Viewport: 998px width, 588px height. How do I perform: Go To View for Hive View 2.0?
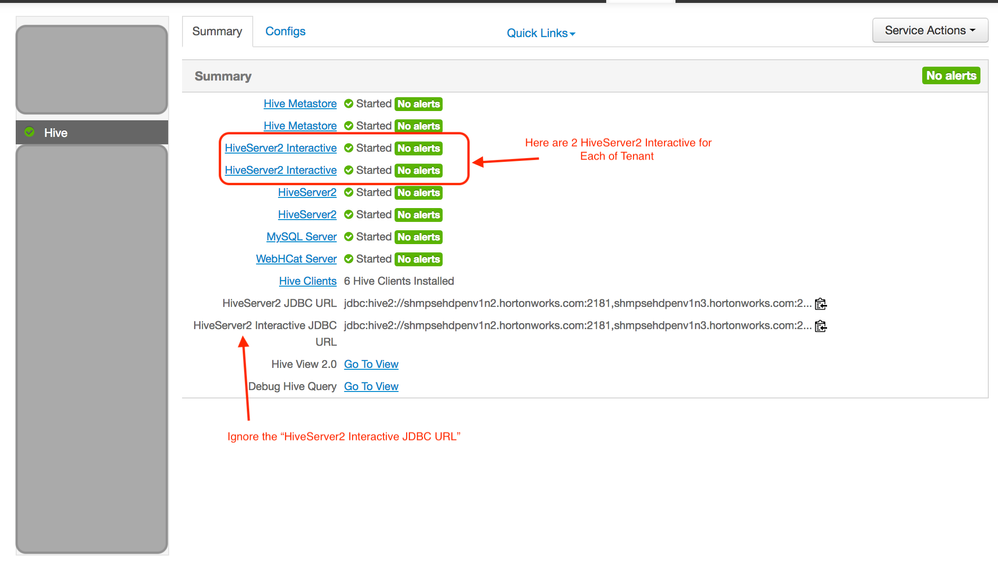tap(371, 364)
